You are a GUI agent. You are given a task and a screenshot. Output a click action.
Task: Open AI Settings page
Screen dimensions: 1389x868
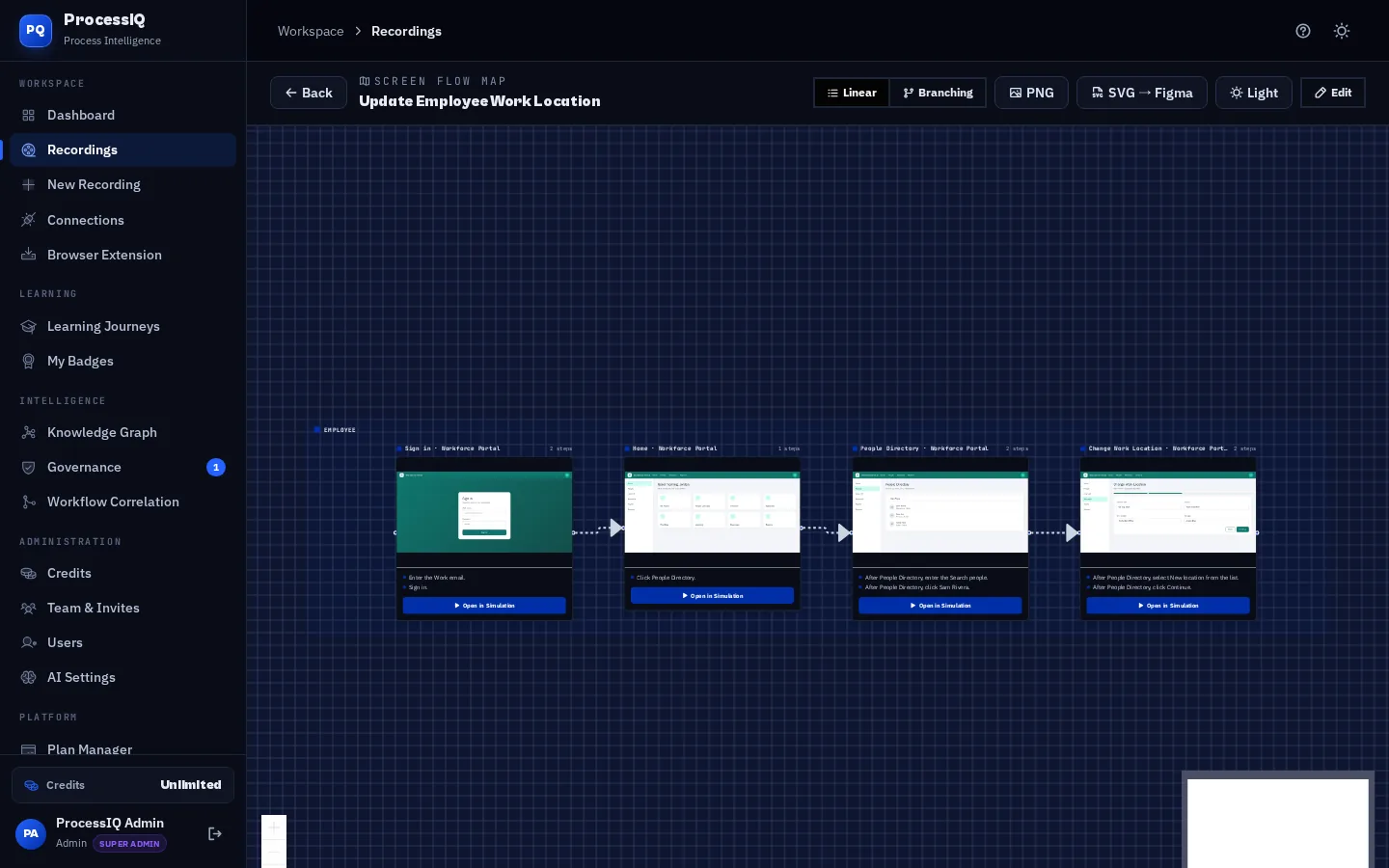[123, 677]
